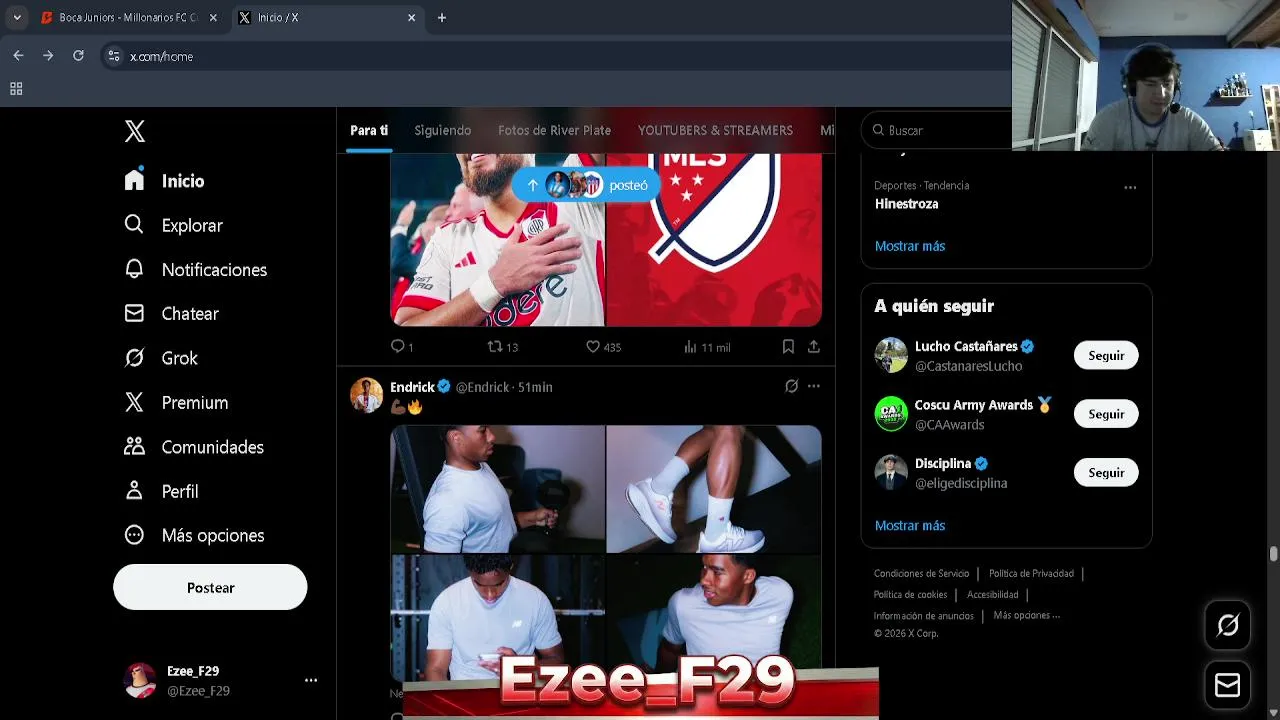Open Hinestroza trending topic
This screenshot has height=720, width=1280.
coord(906,204)
